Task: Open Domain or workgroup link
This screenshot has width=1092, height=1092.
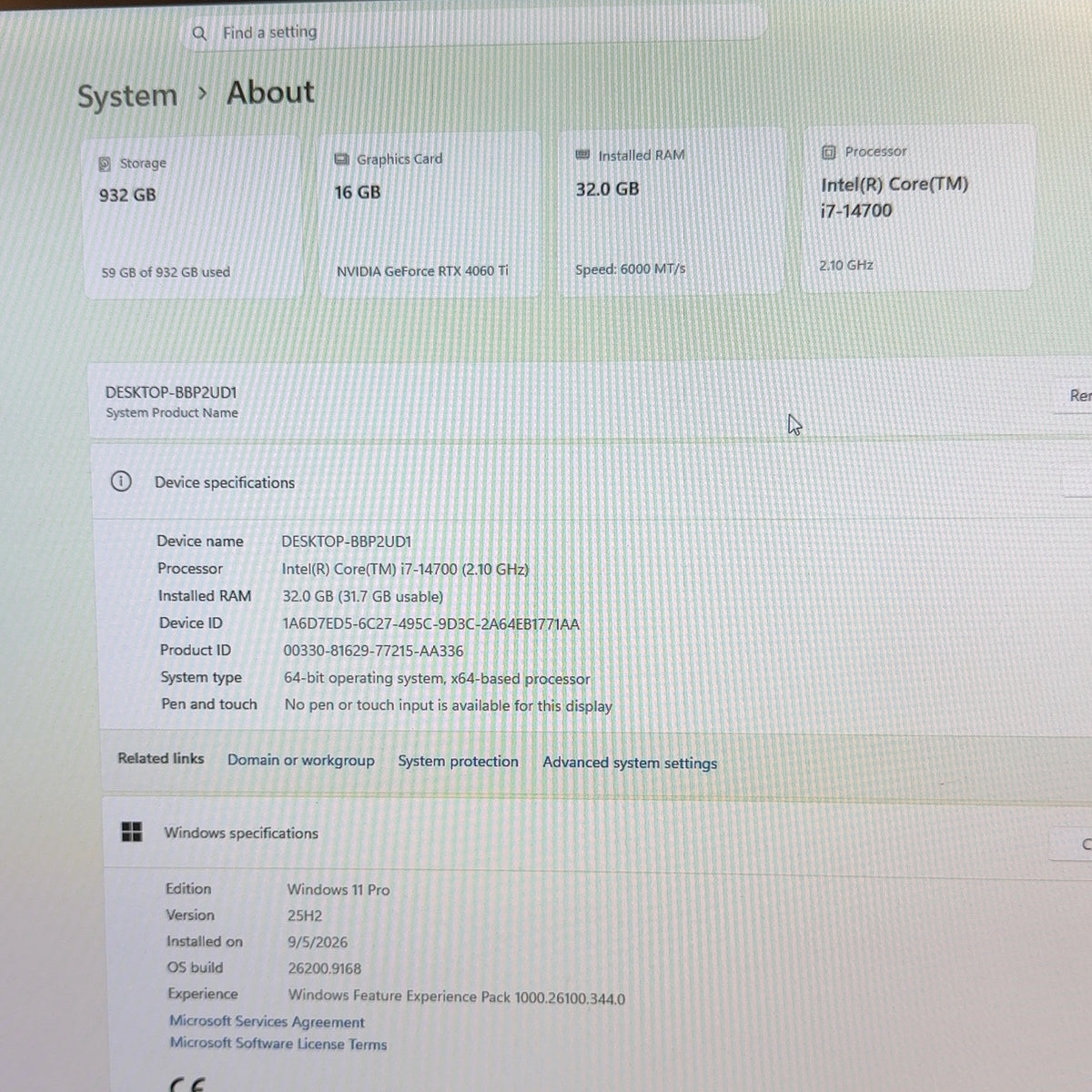Action: click(301, 760)
